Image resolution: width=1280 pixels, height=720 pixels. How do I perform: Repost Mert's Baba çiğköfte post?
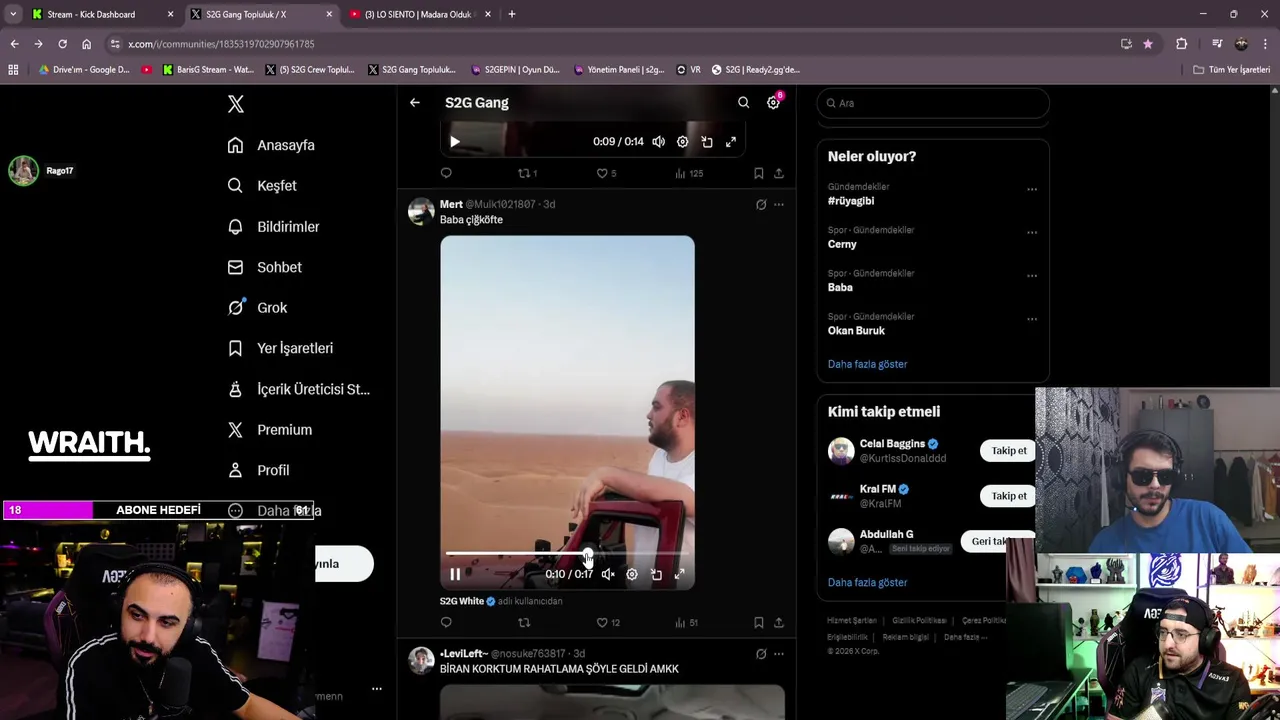click(524, 622)
